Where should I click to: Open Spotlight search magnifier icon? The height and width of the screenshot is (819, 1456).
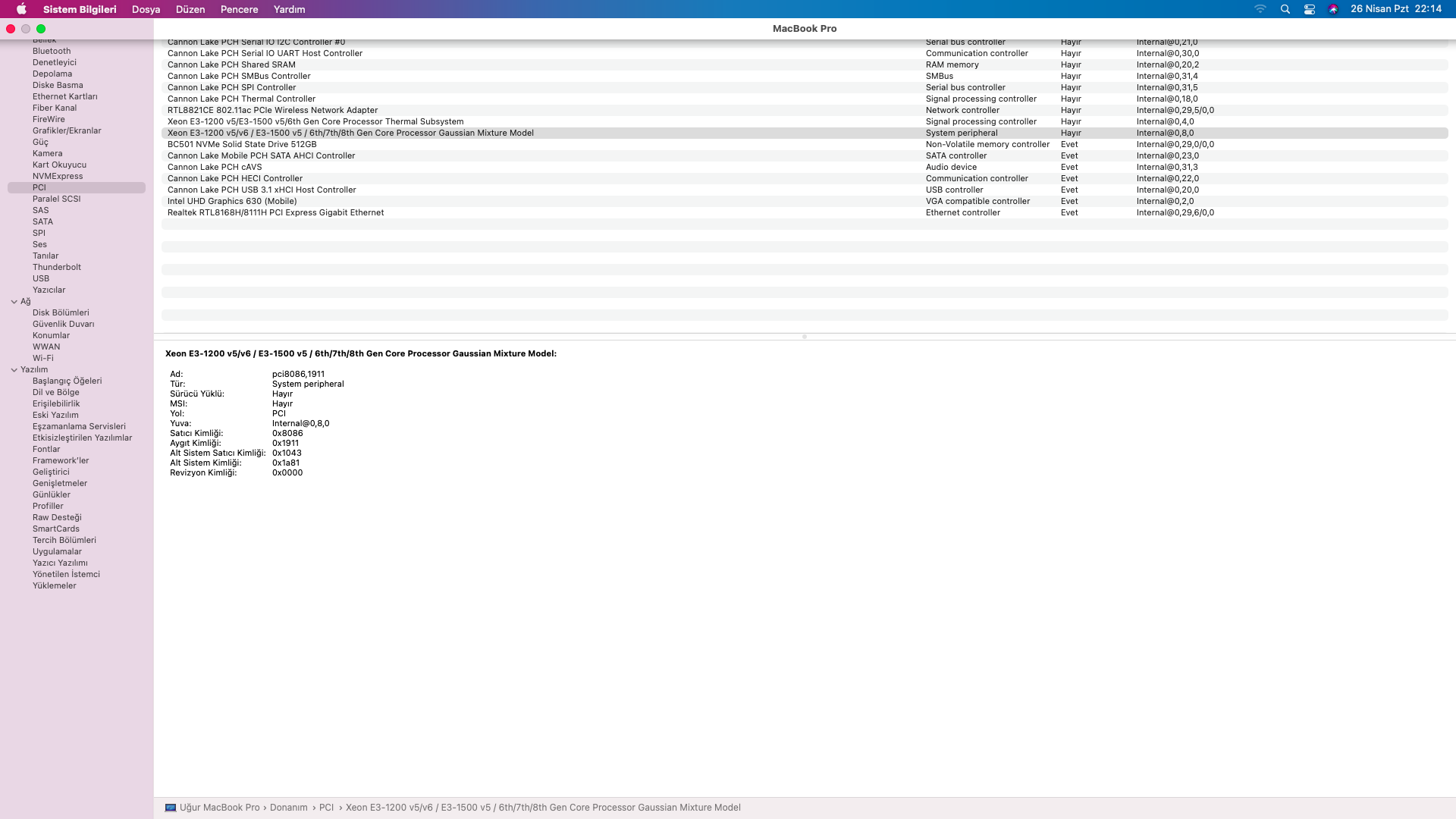[1285, 9]
